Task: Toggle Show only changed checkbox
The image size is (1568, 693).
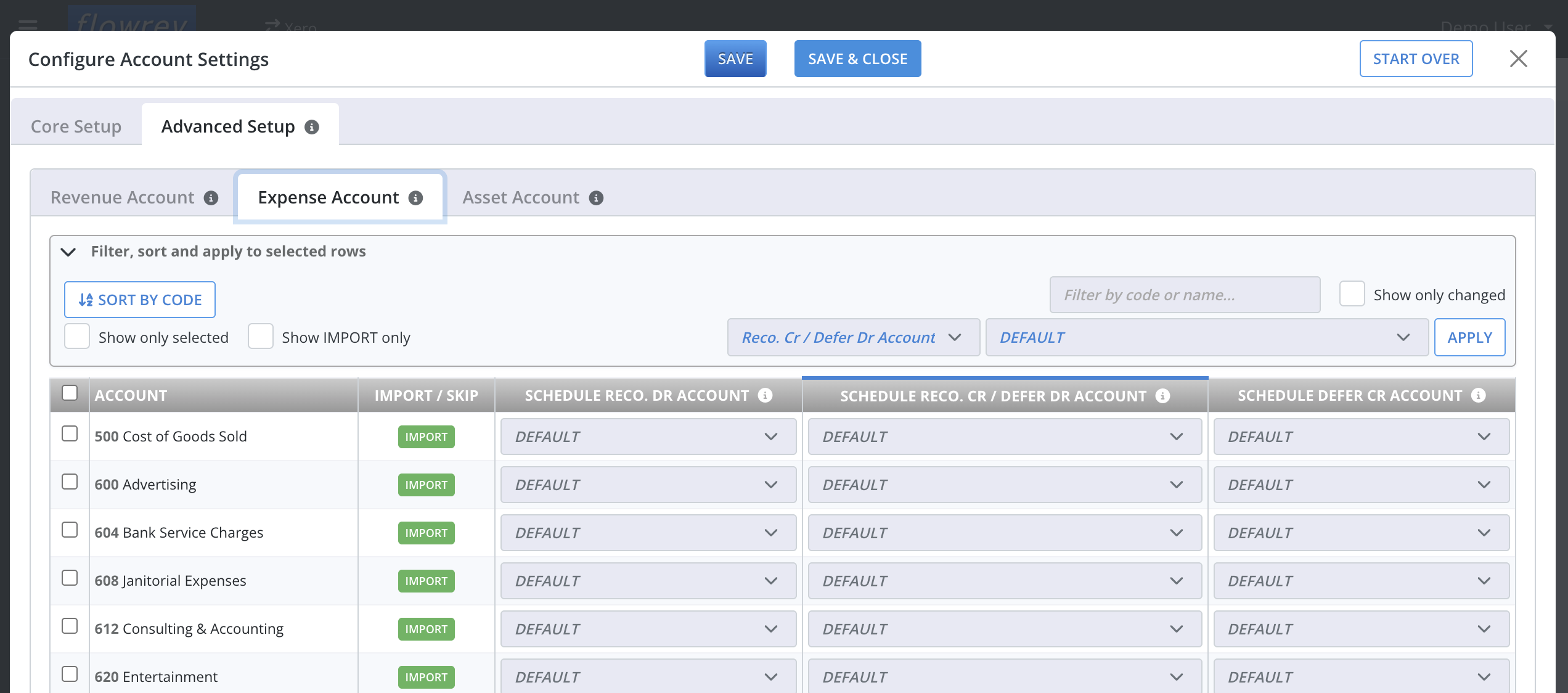Action: 1352,294
